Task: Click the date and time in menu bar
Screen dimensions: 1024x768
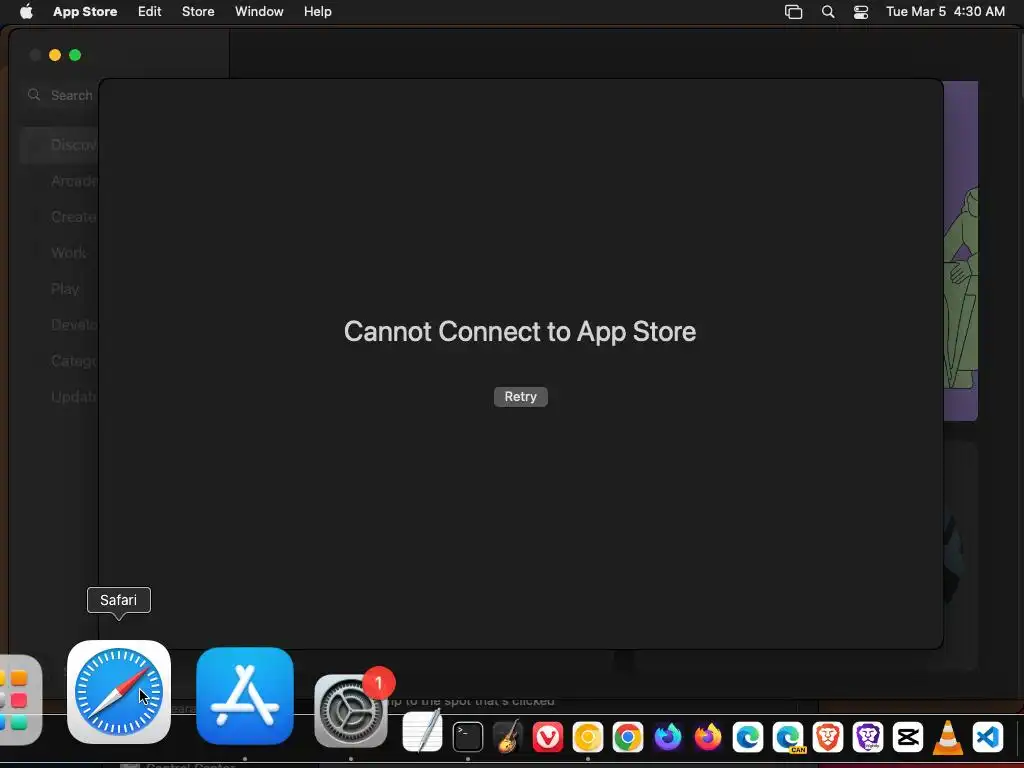Action: 945,12
